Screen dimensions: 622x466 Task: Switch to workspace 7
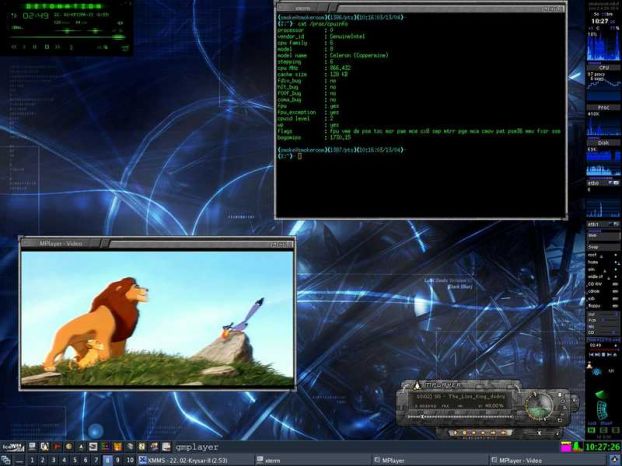tap(96, 460)
